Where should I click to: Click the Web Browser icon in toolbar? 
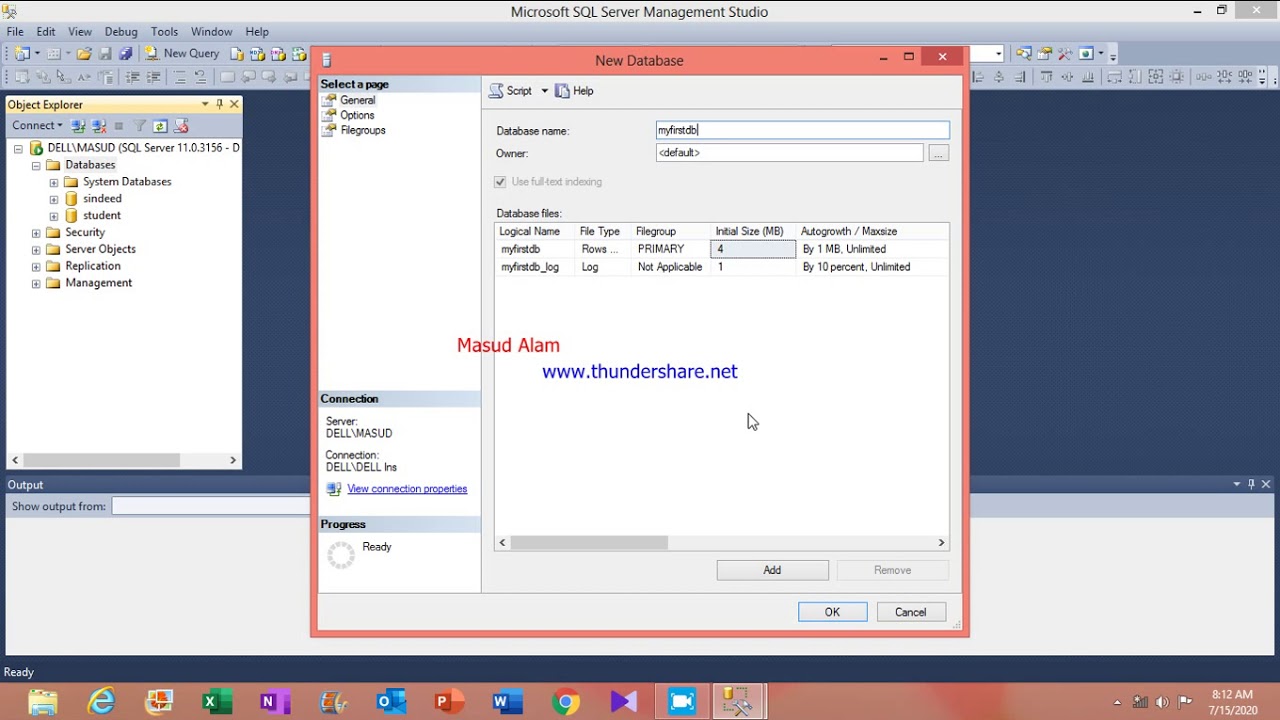coord(1086,53)
